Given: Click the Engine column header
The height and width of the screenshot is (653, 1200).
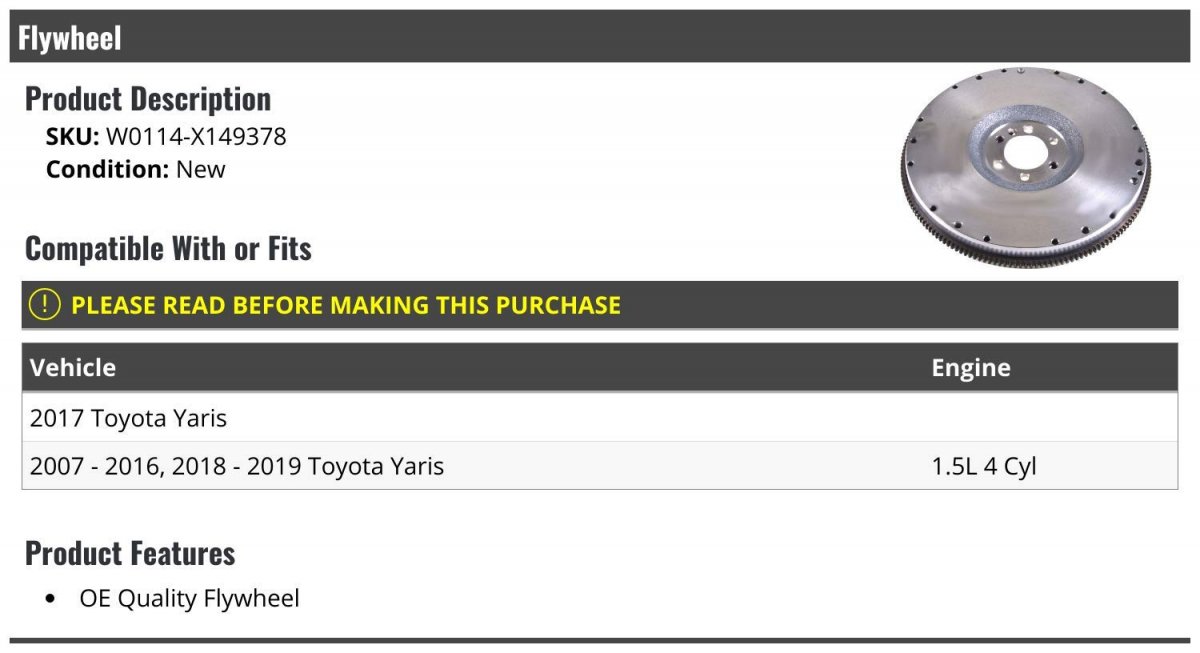Looking at the screenshot, I should click(x=970, y=367).
